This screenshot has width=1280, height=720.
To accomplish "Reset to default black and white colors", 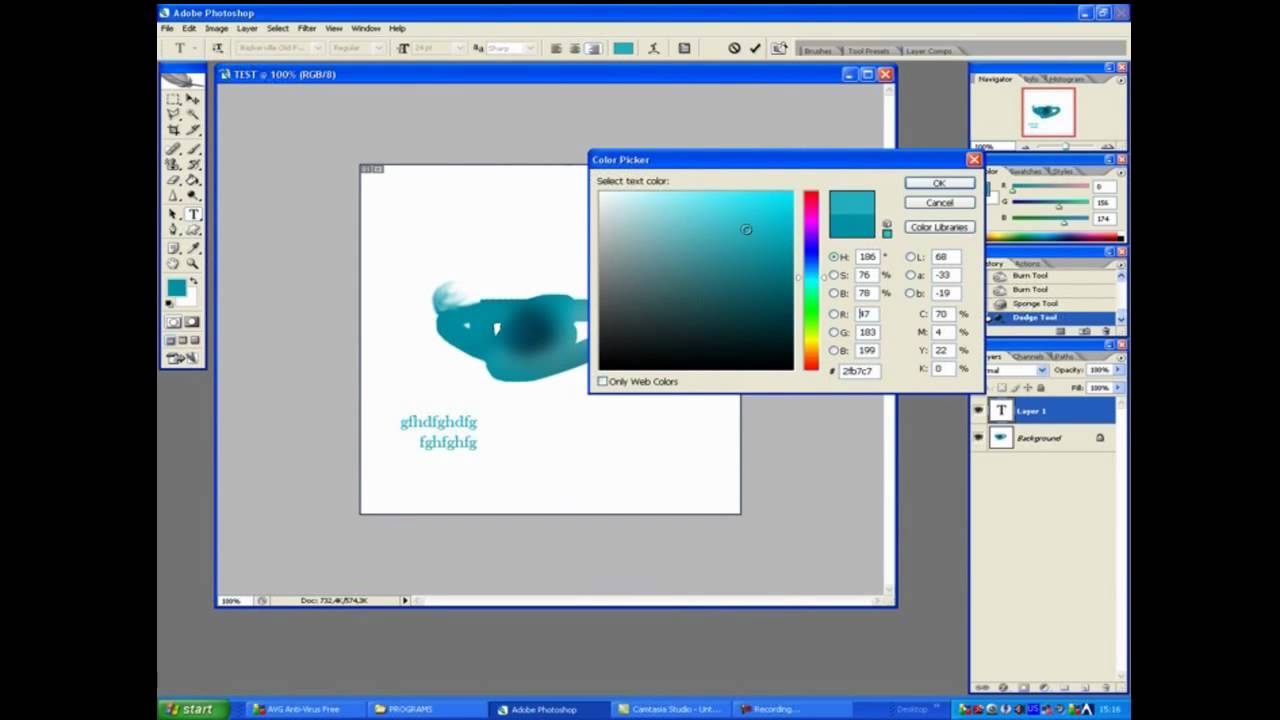I will pyautogui.click(x=169, y=302).
